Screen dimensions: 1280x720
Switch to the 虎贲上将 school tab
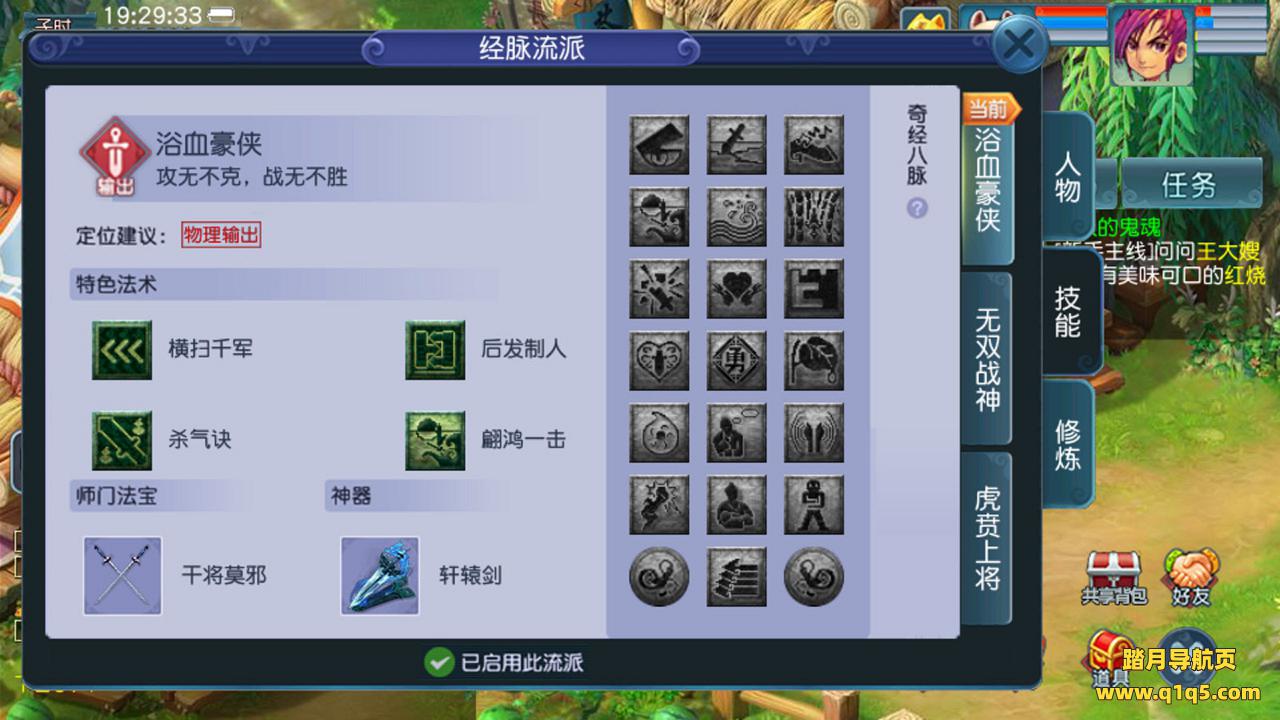[x=987, y=539]
